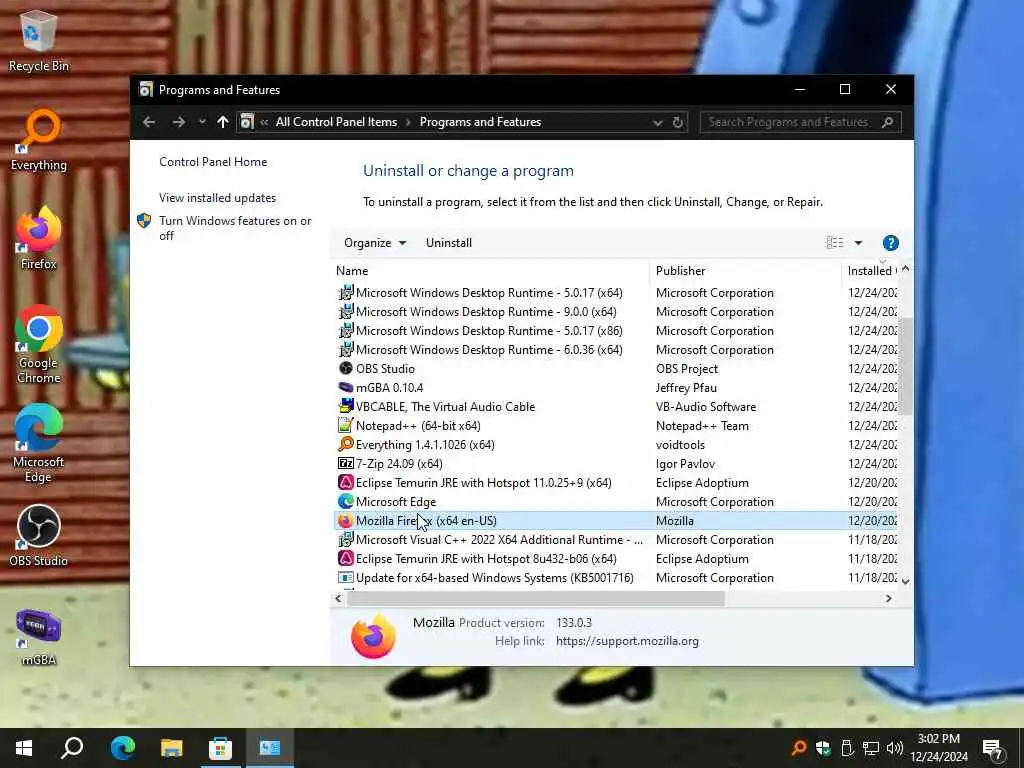
Task: Select Eclipse Temurin JRE 8u432-b06 entry
Action: click(x=616, y=558)
